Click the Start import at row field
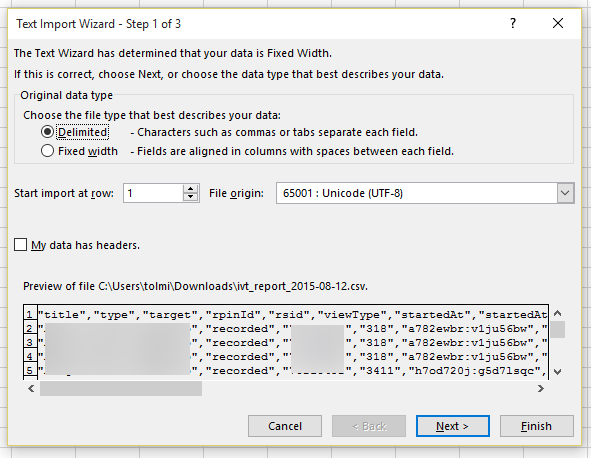The image size is (591, 458). pyautogui.click(x=154, y=193)
